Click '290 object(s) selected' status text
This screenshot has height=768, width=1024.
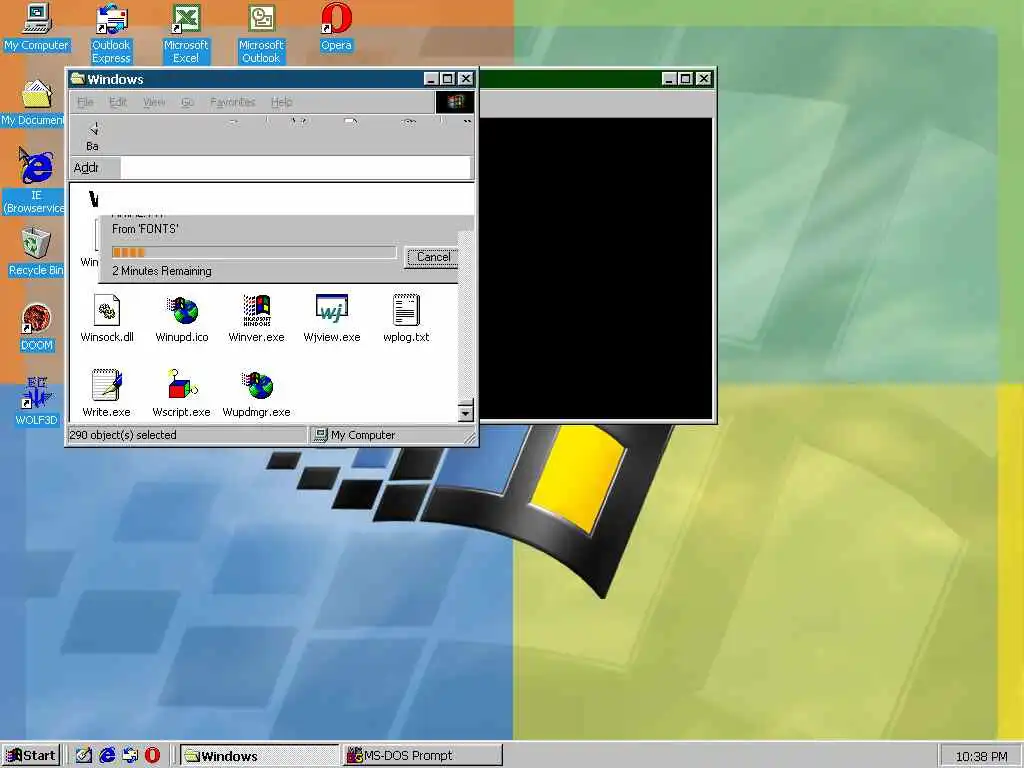pyautogui.click(x=122, y=435)
